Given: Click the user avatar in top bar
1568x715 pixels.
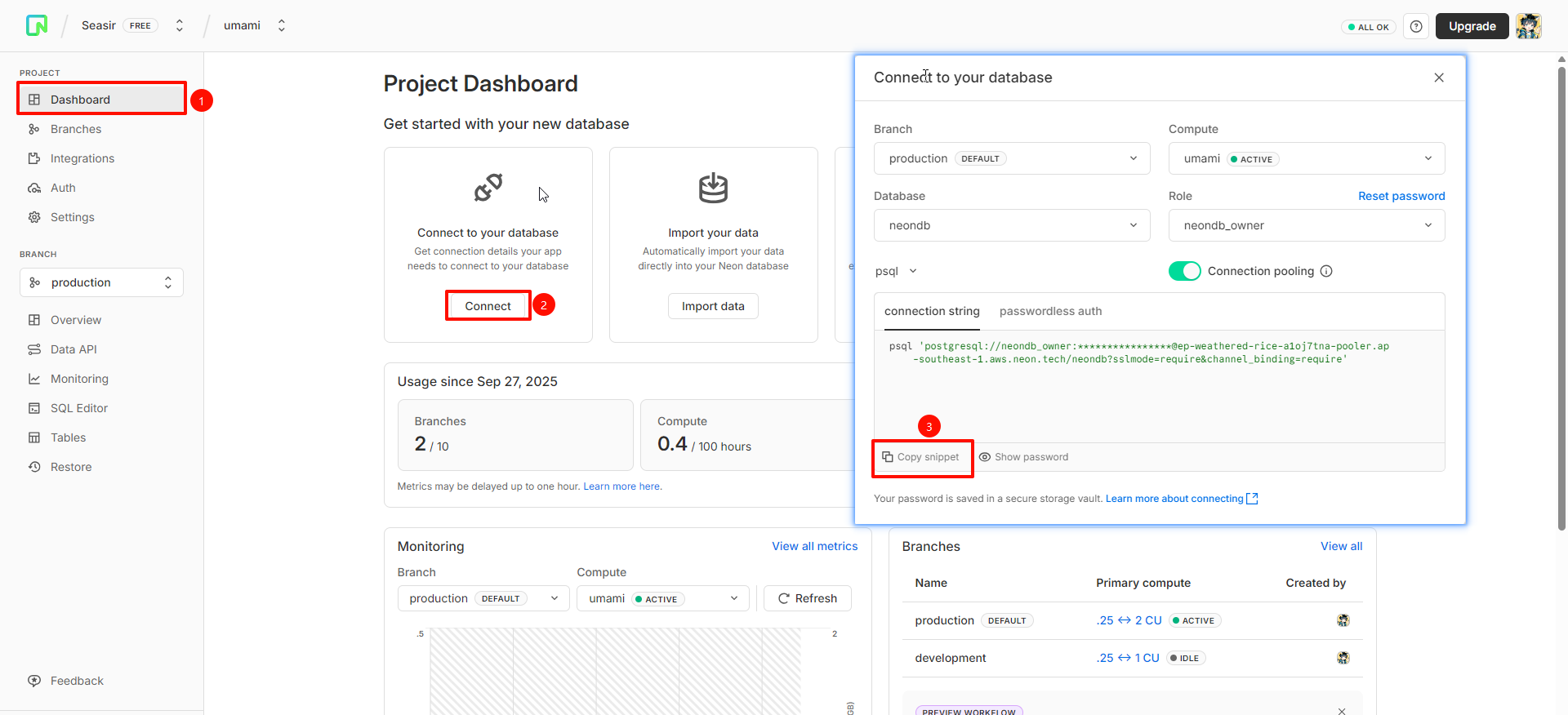Looking at the screenshot, I should 1528,26.
